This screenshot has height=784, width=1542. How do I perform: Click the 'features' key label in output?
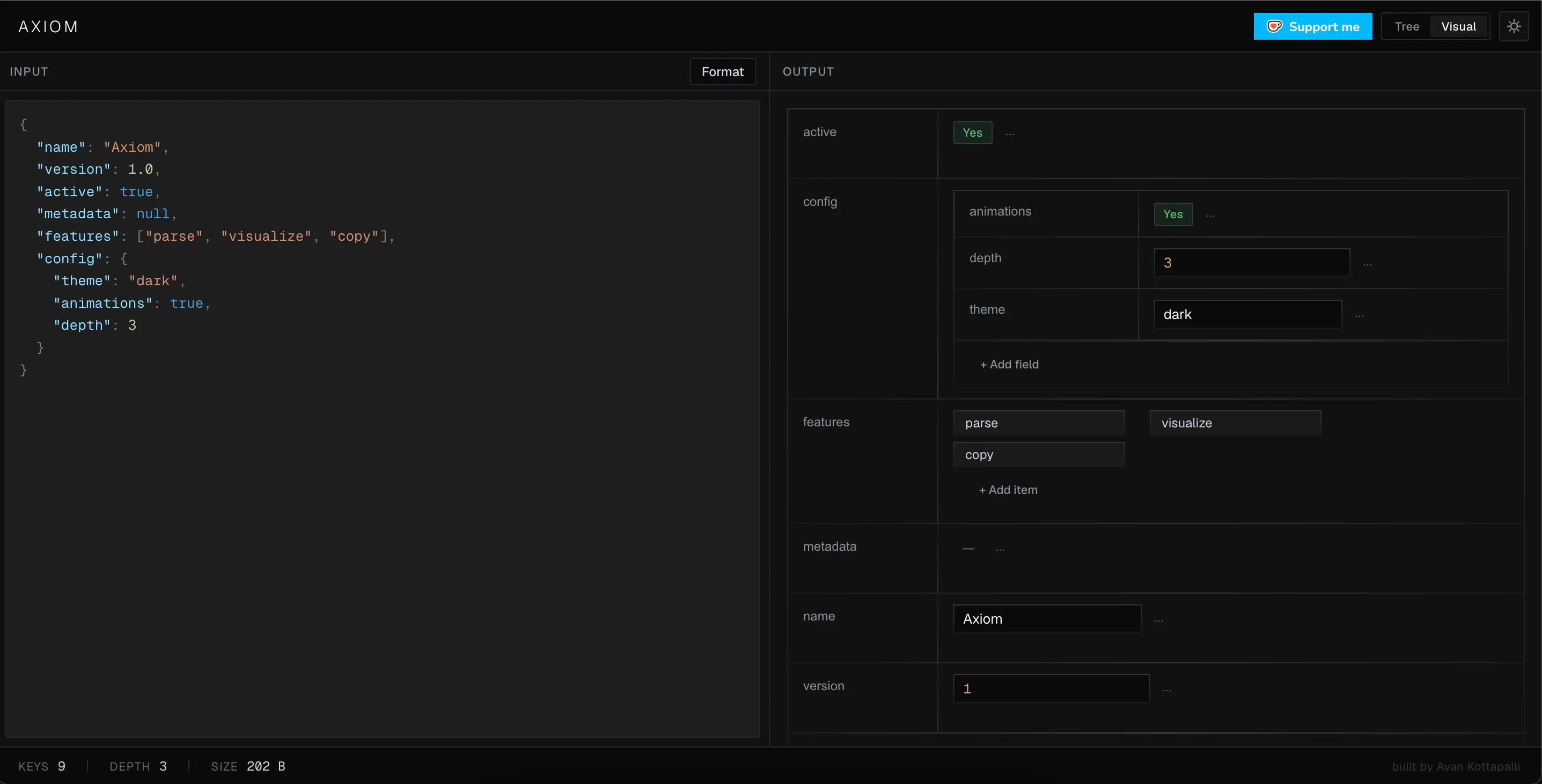[826, 422]
